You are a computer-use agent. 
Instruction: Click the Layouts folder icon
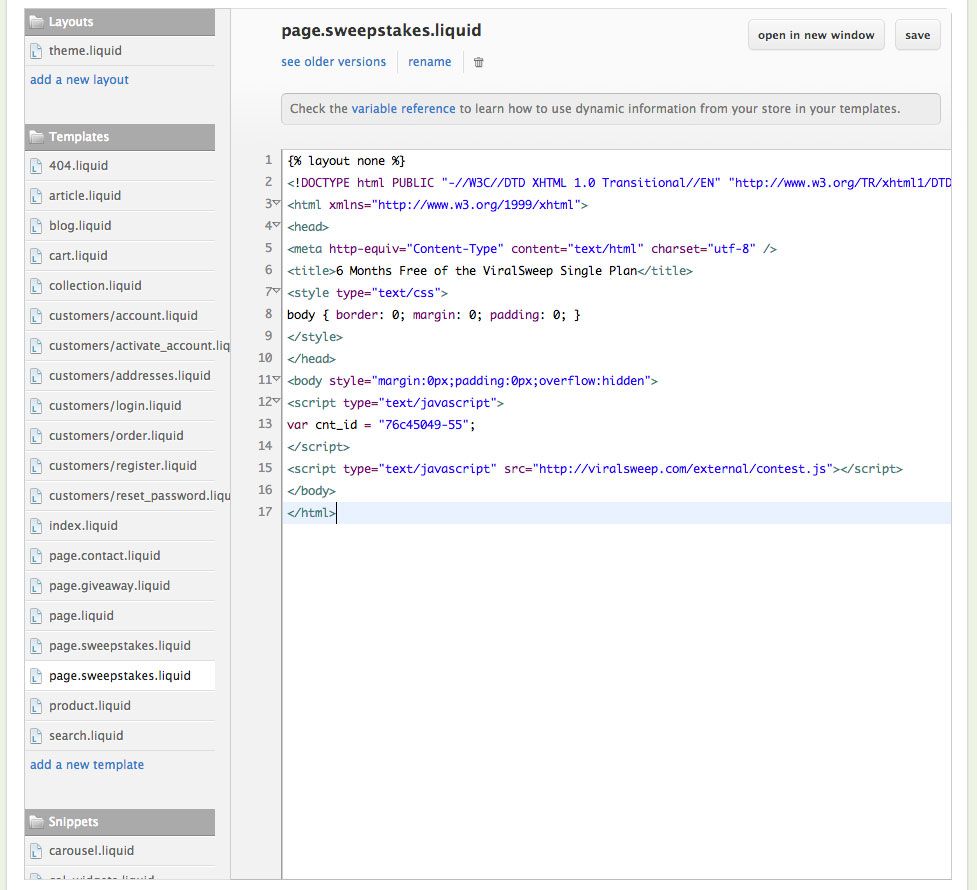pyautogui.click(x=37, y=22)
